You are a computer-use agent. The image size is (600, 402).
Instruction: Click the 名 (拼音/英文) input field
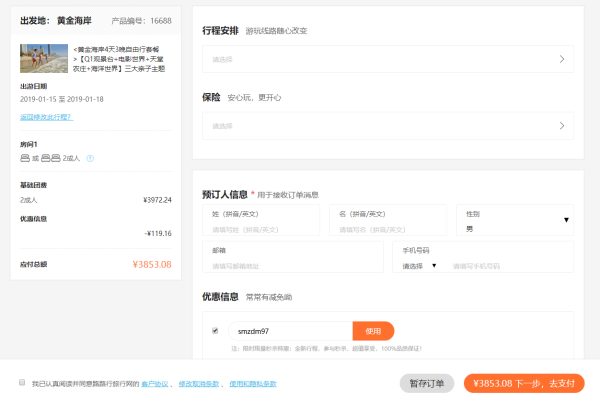pyautogui.click(x=388, y=220)
